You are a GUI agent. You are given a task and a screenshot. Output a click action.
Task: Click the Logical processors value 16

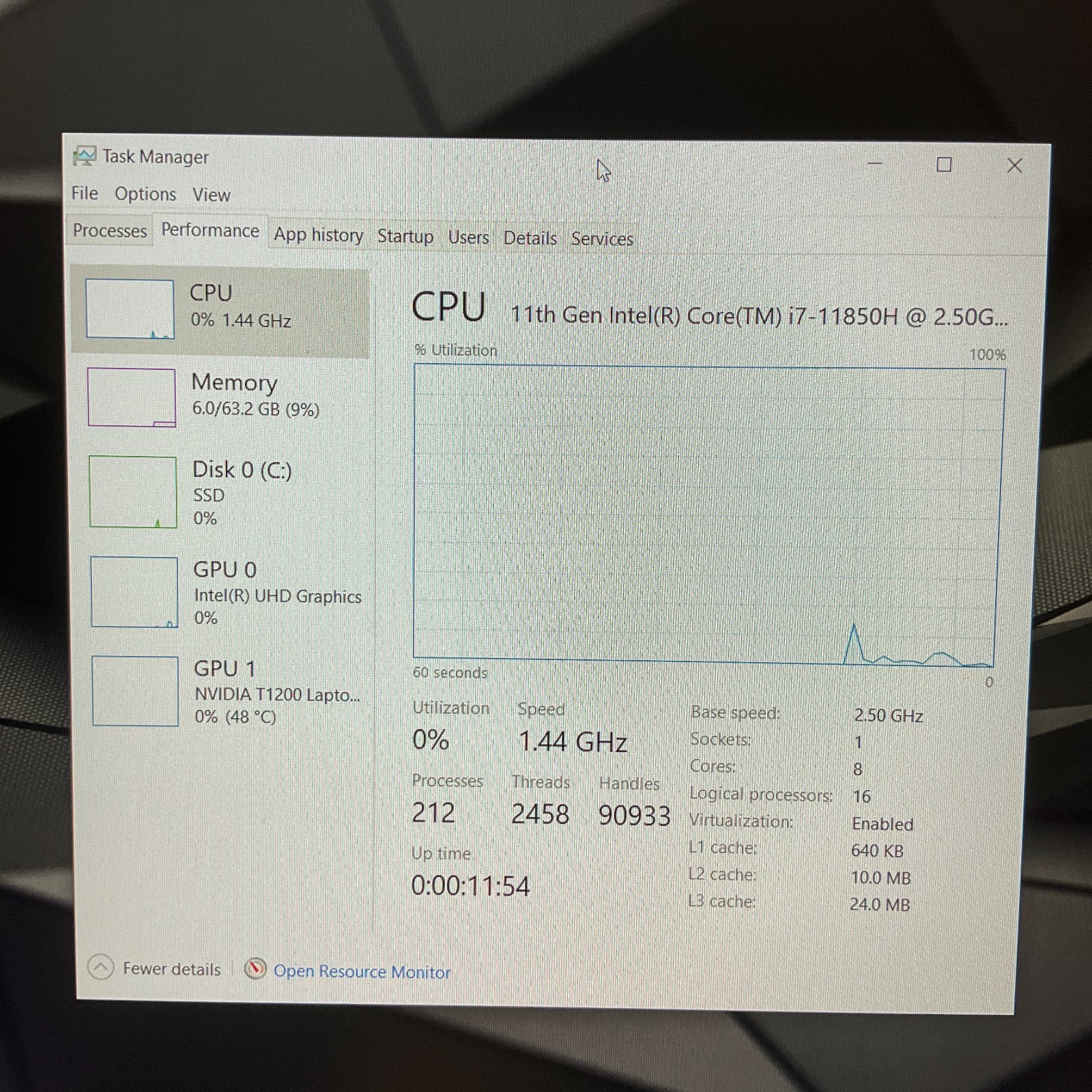[861, 796]
